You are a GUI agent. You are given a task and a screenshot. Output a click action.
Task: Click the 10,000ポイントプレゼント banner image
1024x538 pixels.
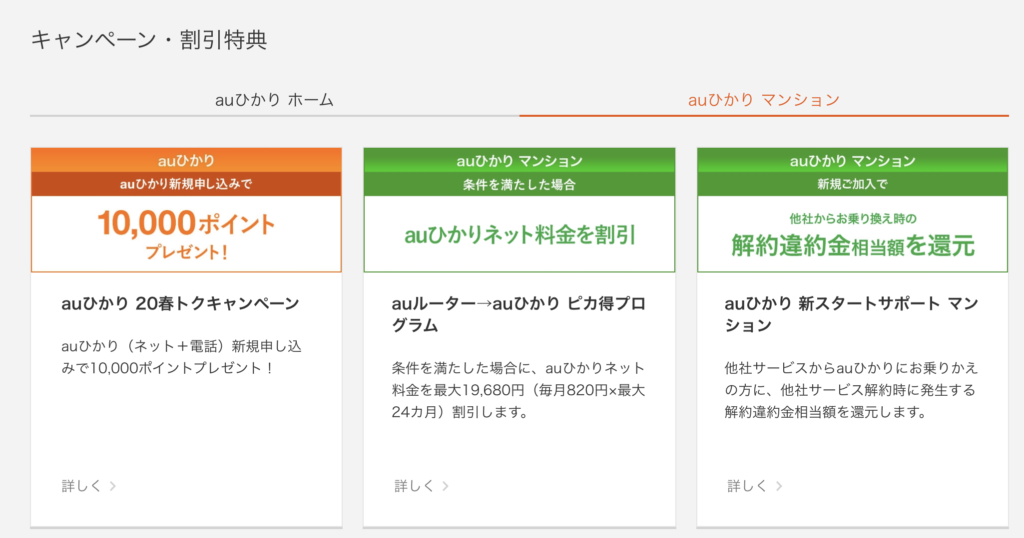pyautogui.click(x=186, y=234)
